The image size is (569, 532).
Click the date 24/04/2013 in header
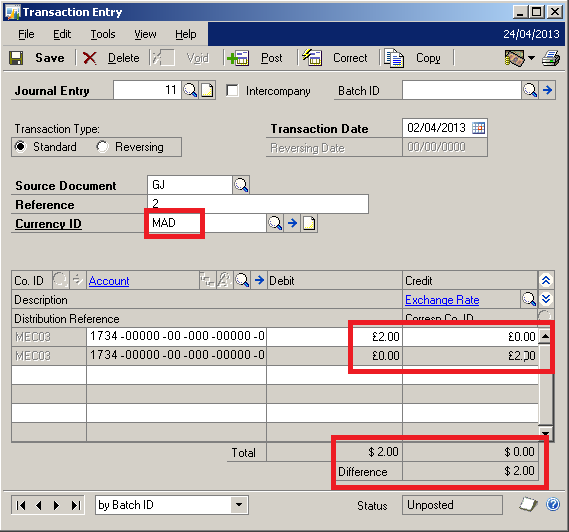click(x=531, y=34)
